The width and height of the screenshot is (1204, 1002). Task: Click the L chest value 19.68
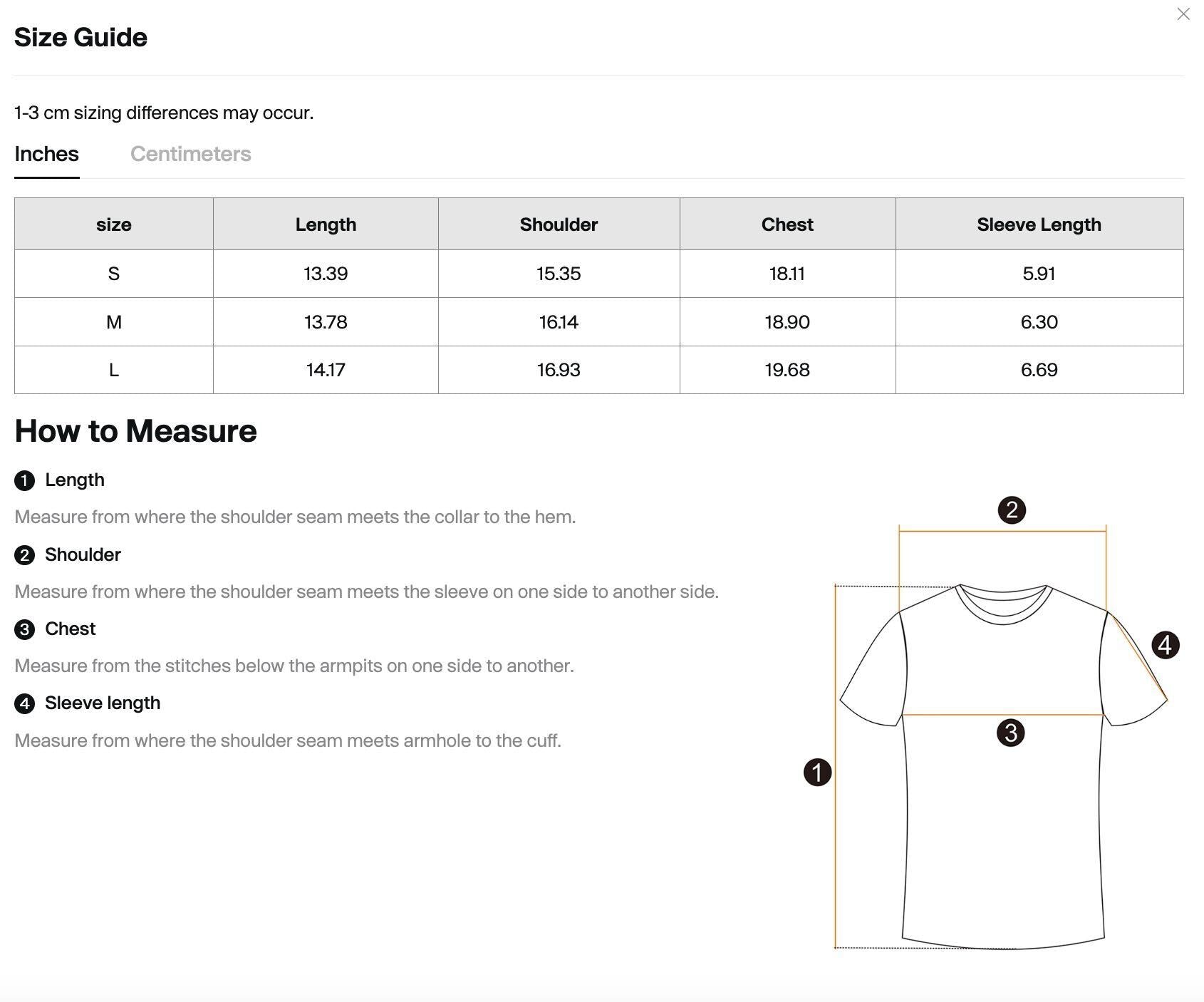(787, 370)
